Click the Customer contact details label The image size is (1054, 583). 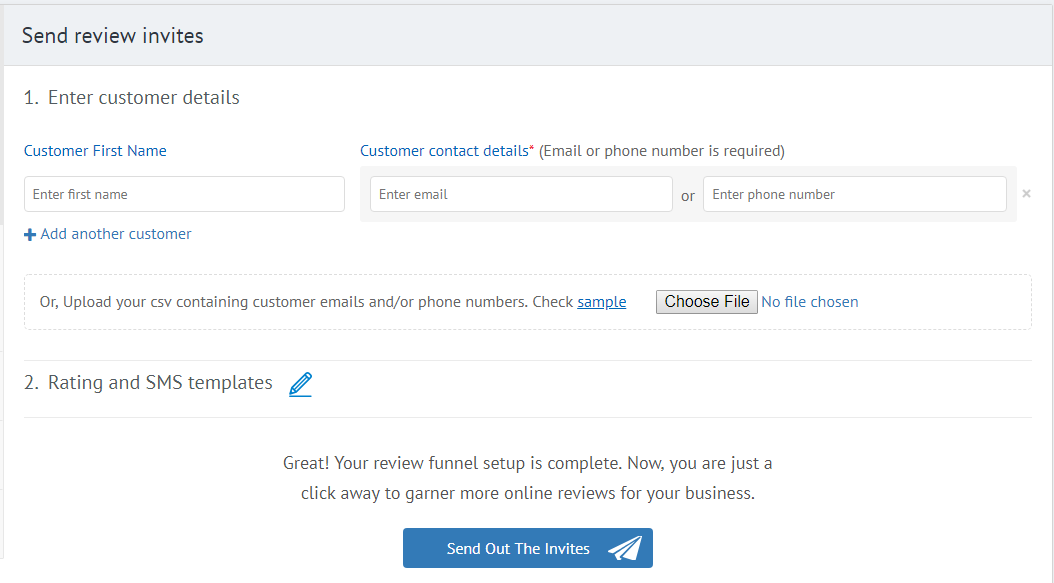[444, 151]
